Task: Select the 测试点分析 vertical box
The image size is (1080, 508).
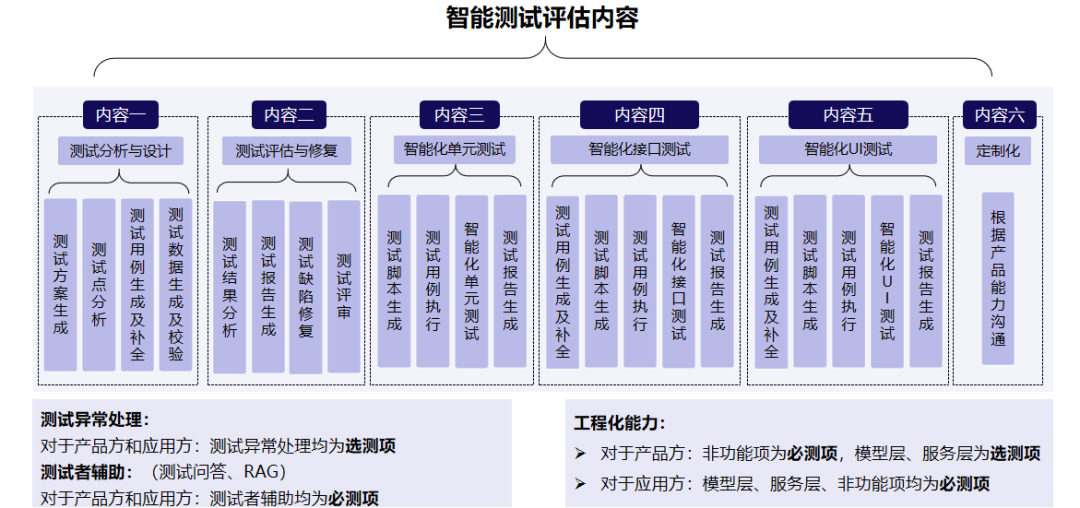Action: 99,285
